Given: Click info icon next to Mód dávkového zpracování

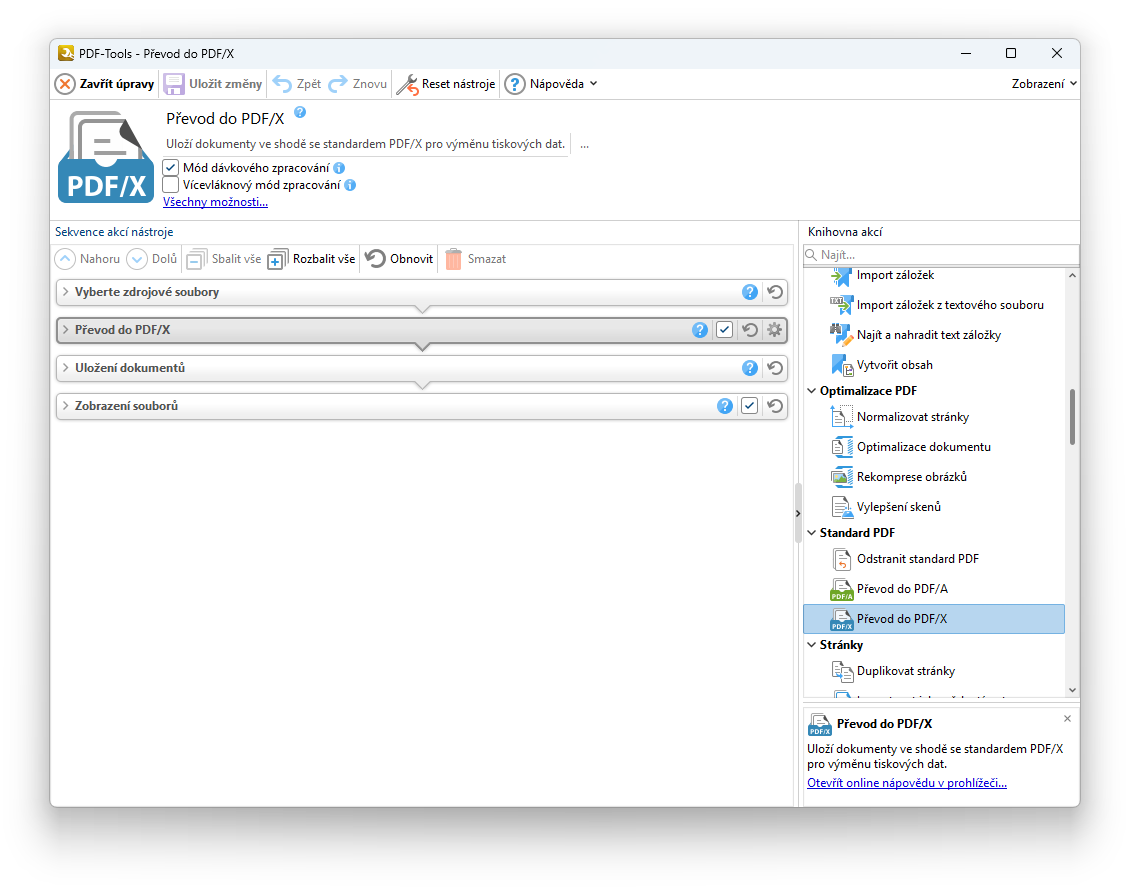Looking at the screenshot, I should tap(339, 168).
